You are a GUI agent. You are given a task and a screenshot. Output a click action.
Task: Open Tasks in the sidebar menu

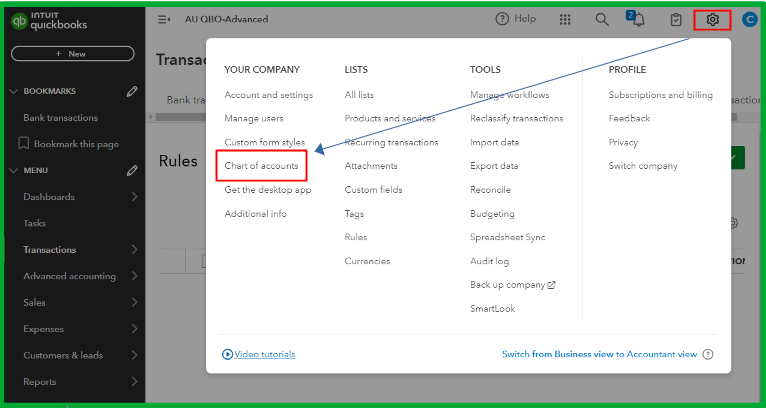[x=34, y=223]
